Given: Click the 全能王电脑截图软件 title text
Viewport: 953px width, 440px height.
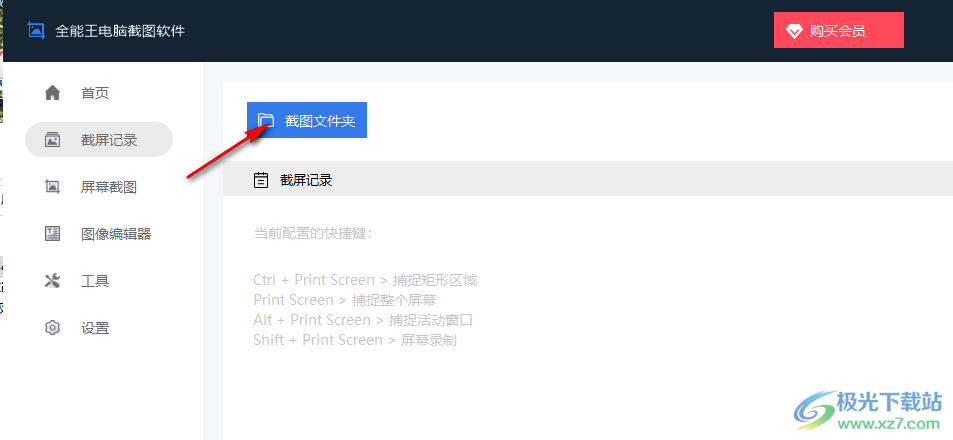Looking at the screenshot, I should (120, 31).
